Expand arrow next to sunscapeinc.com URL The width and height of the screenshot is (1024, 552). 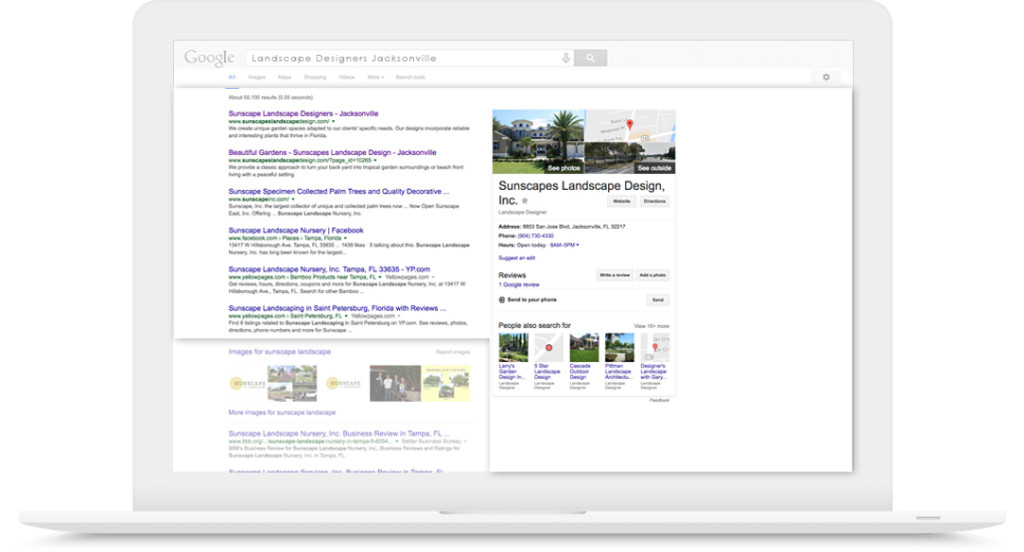[293, 199]
